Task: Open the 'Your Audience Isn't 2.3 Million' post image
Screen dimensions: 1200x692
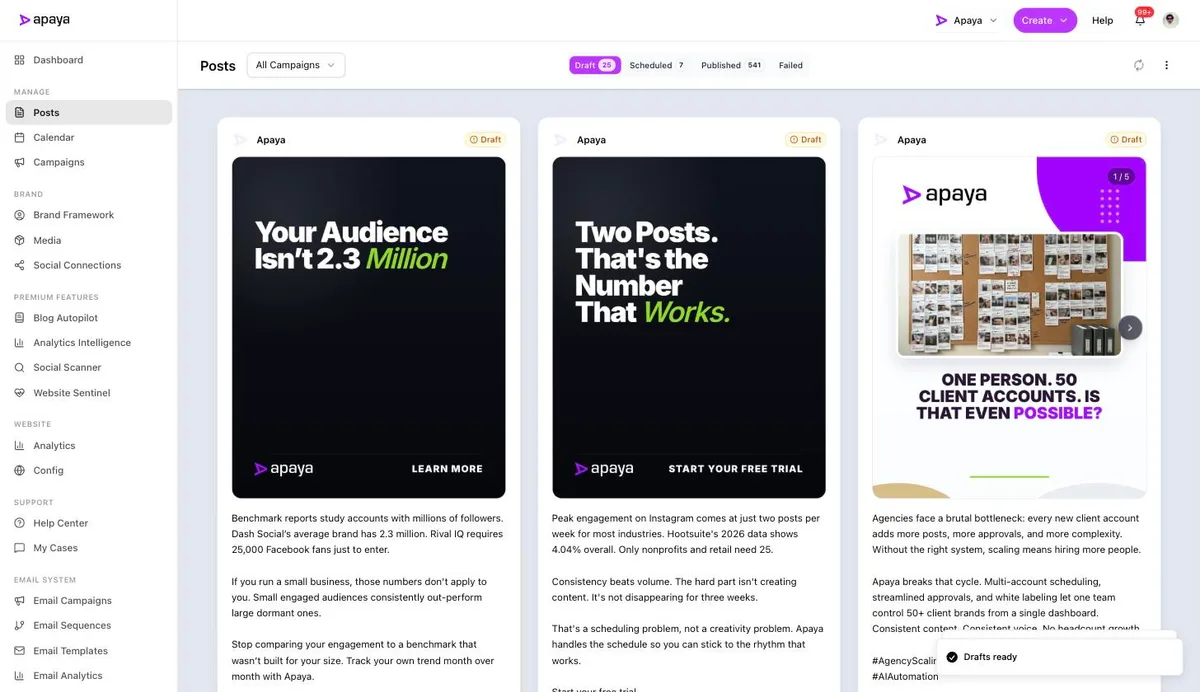Action: pyautogui.click(x=369, y=327)
